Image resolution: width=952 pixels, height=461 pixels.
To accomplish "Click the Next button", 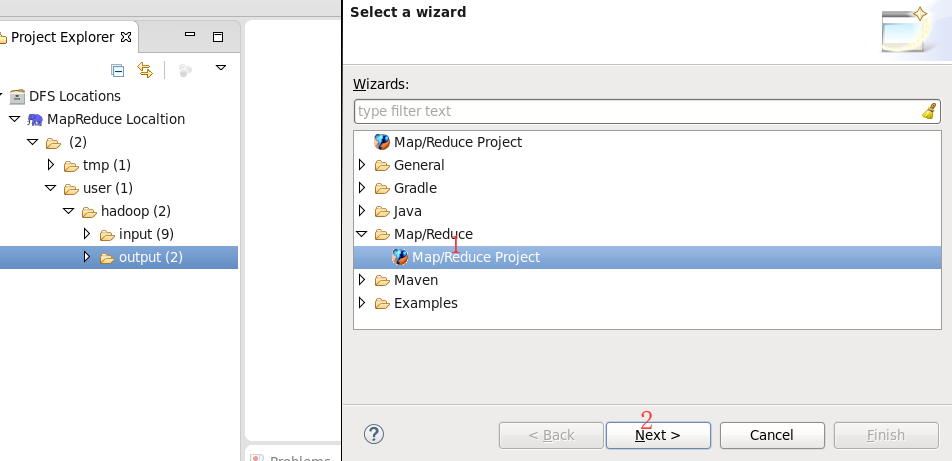I will click(x=658, y=435).
